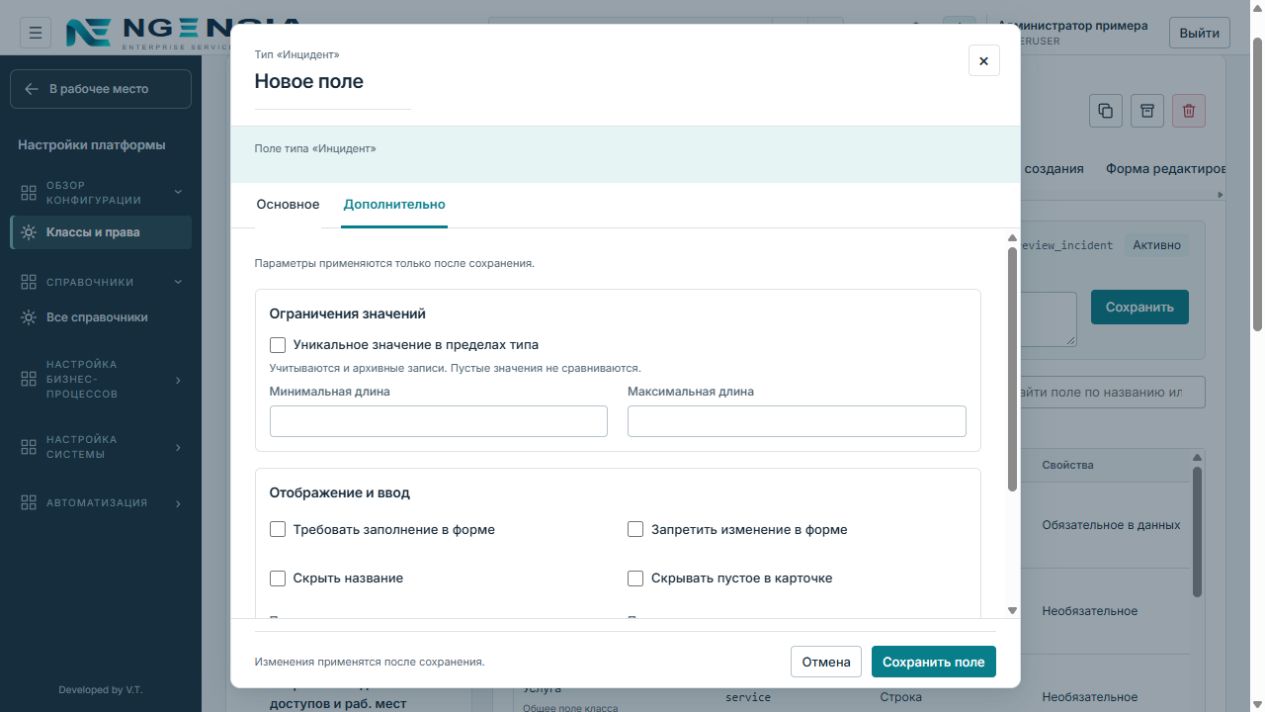Click the gear icon beside Классы и права

pyautogui.click(x=29, y=232)
